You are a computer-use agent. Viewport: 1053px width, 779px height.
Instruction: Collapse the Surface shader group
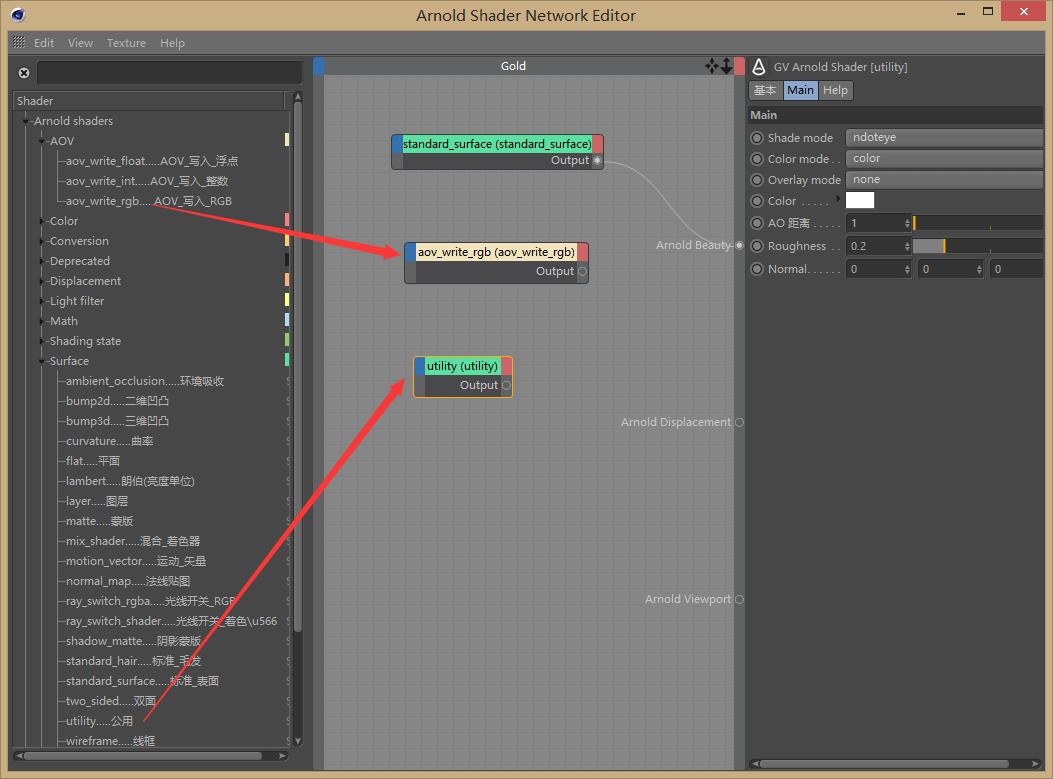42,361
